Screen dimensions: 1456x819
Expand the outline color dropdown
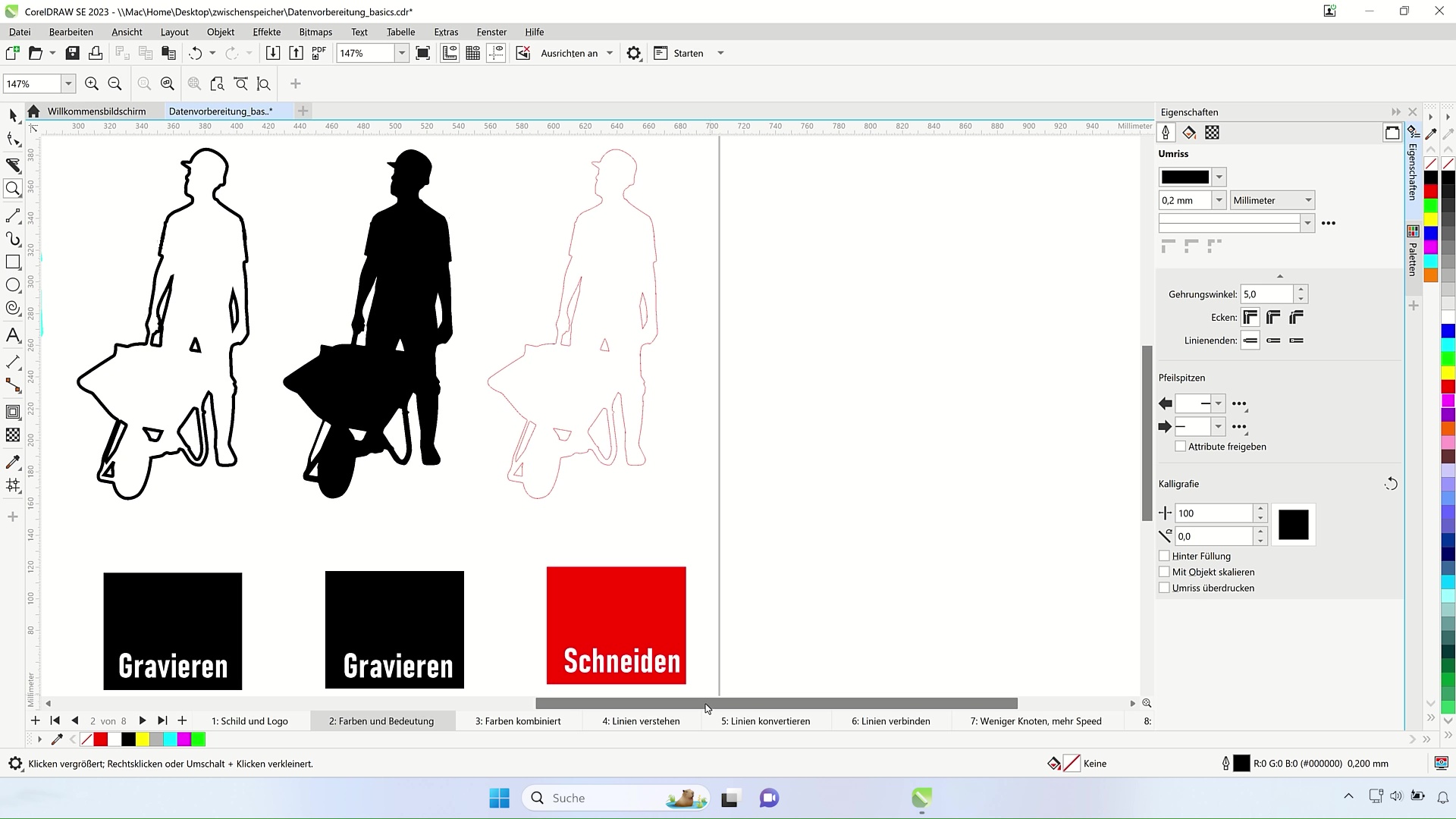tap(1219, 177)
